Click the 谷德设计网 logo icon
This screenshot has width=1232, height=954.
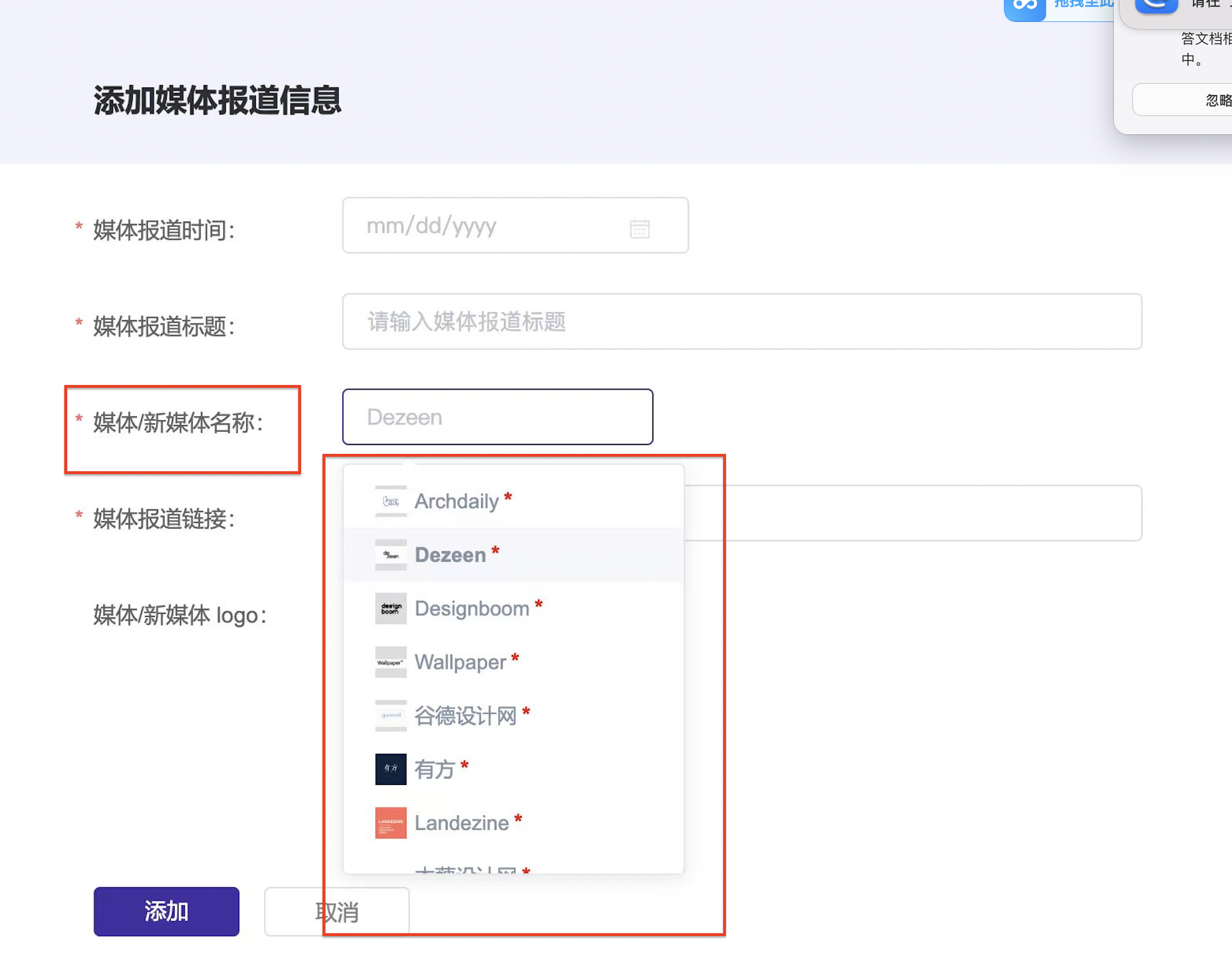click(391, 716)
